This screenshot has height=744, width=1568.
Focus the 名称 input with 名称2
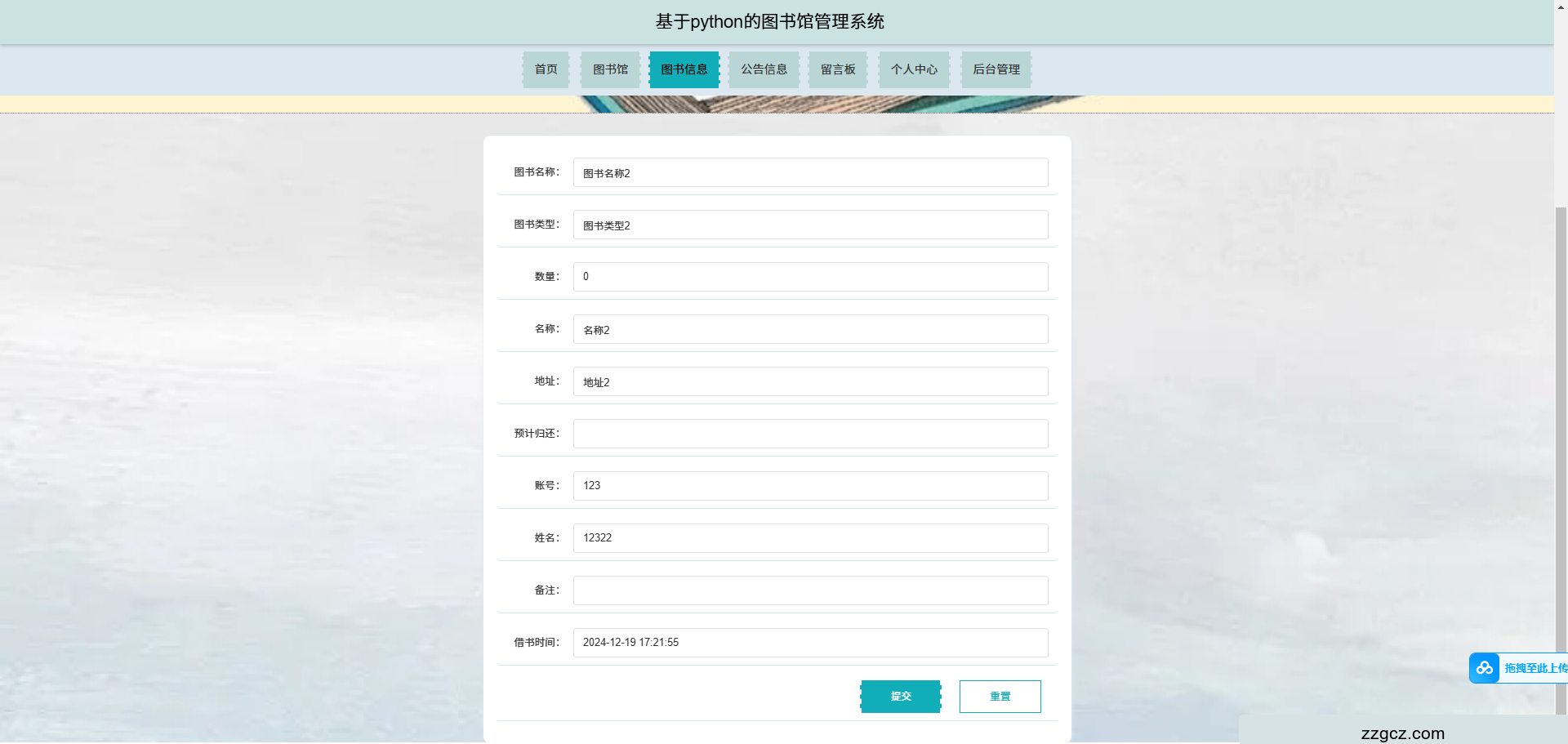809,329
